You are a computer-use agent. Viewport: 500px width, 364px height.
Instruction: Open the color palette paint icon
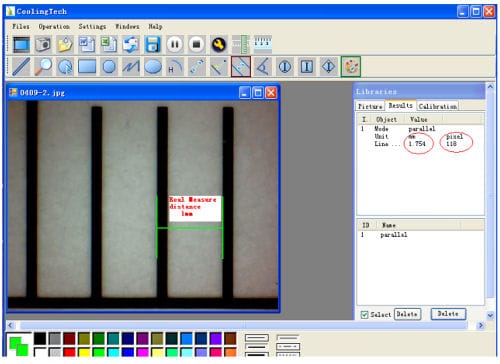click(351, 67)
